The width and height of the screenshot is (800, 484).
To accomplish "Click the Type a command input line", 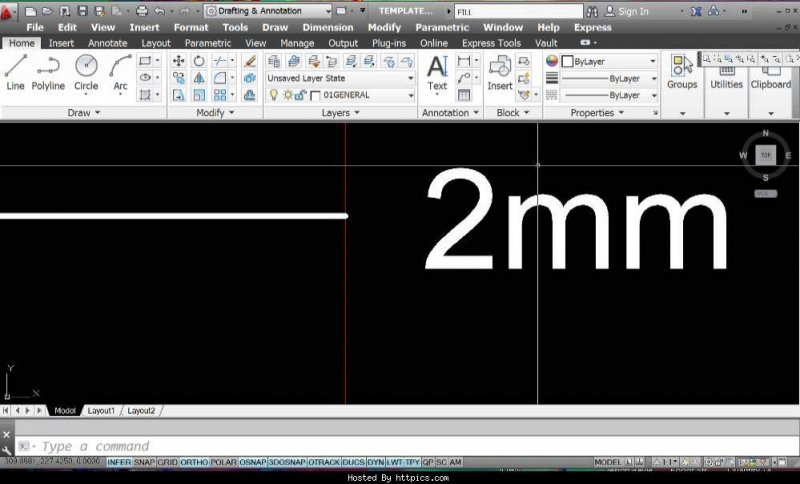I will pyautogui.click(x=407, y=446).
